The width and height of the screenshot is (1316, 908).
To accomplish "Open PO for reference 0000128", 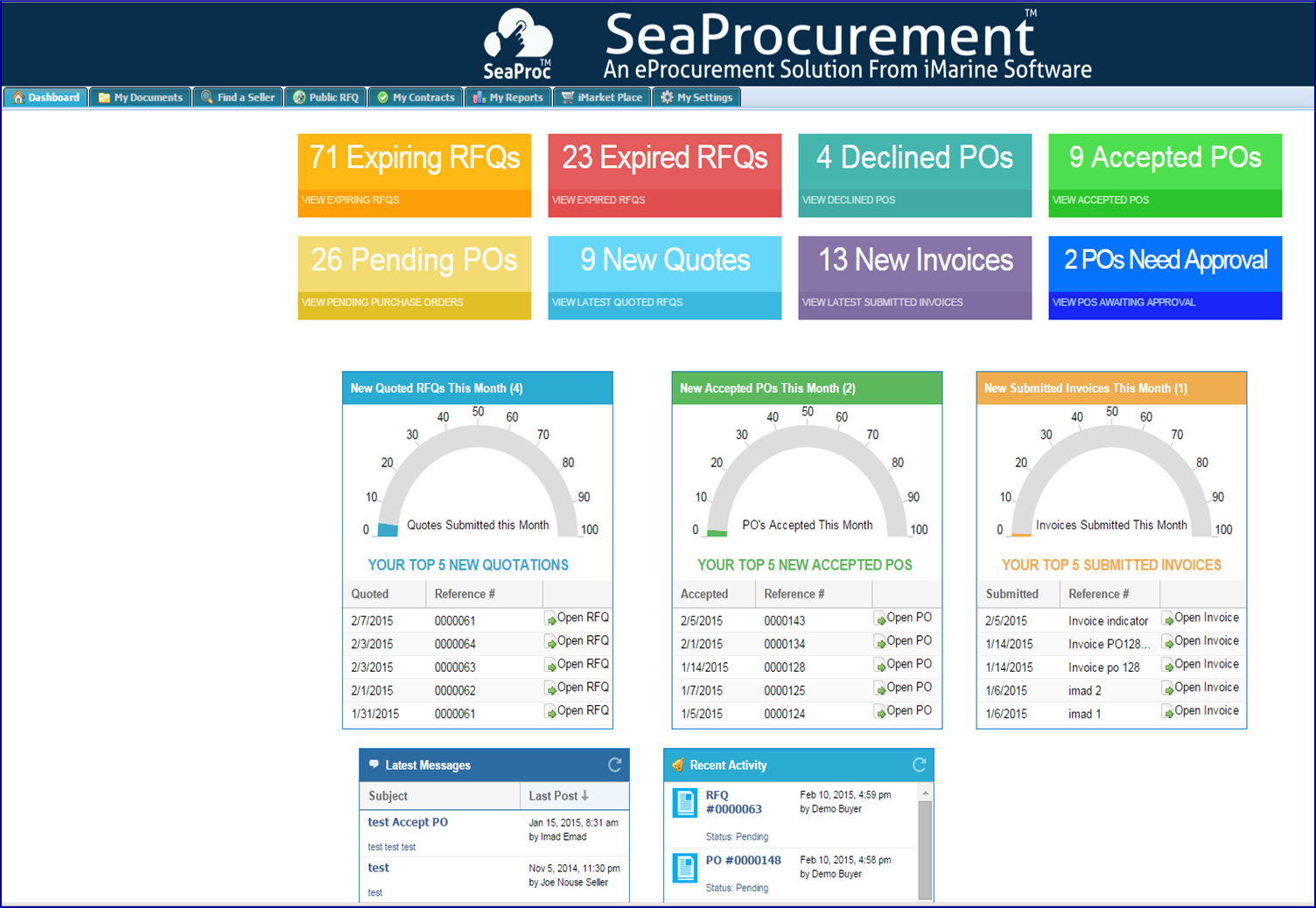I will [x=904, y=664].
